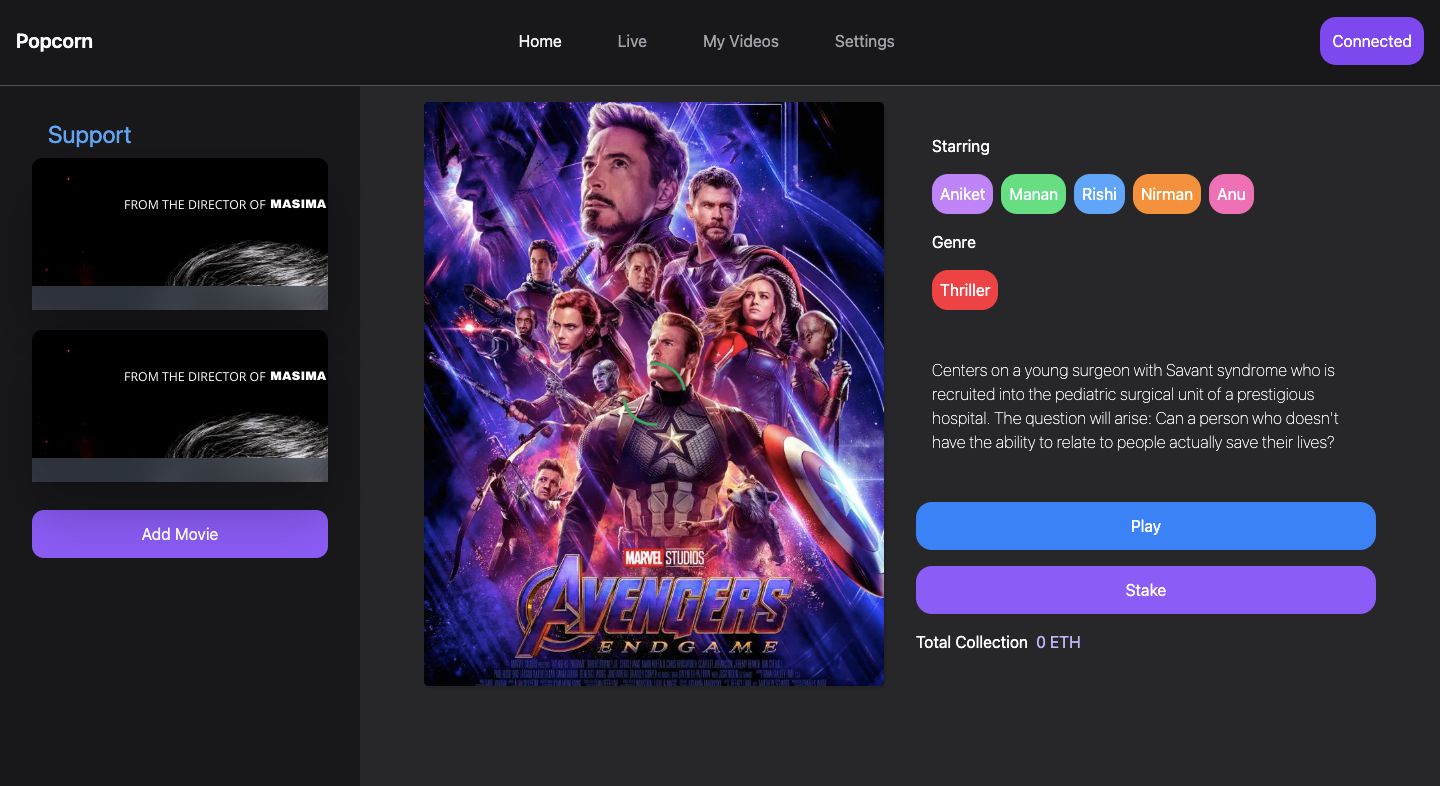This screenshot has height=786, width=1440.
Task: Select the Manan cast tag
Action: (1033, 194)
